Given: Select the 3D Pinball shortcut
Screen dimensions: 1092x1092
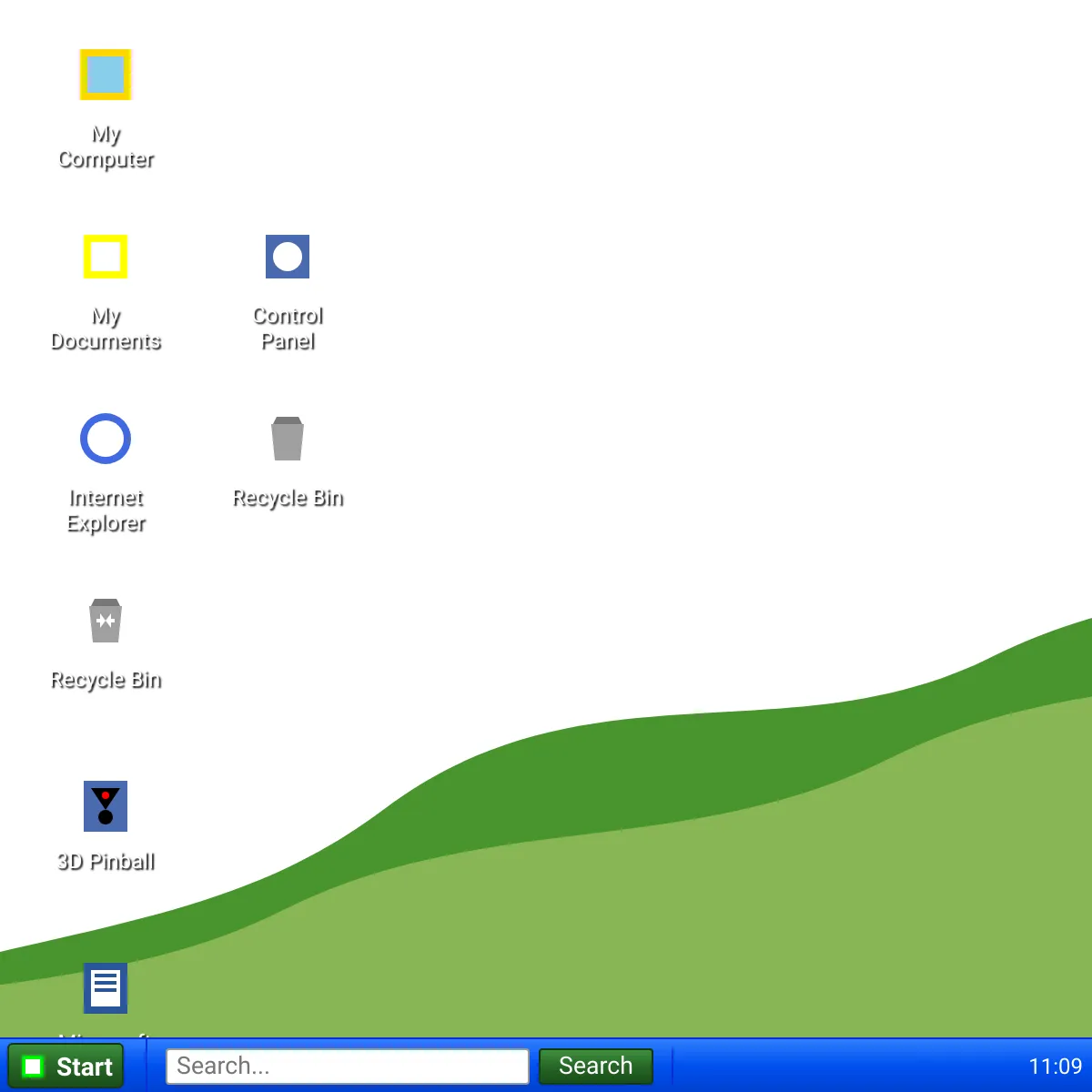Looking at the screenshot, I should [106, 806].
